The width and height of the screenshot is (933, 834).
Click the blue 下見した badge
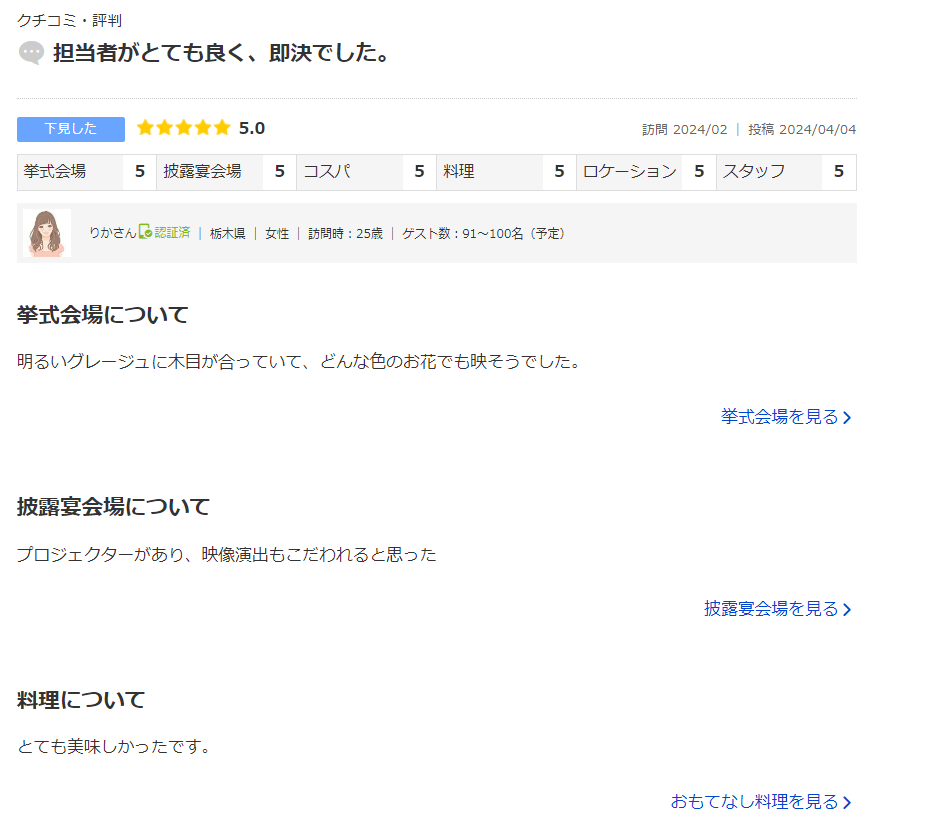[x=71, y=129]
